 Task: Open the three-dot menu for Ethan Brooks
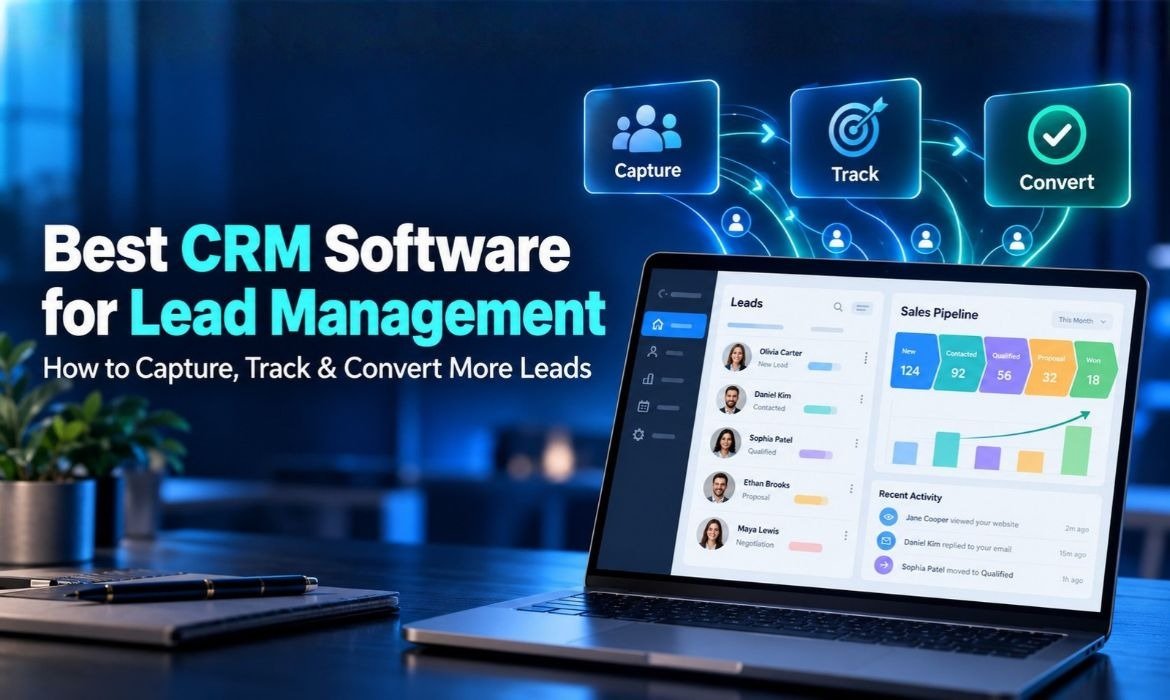click(x=851, y=489)
